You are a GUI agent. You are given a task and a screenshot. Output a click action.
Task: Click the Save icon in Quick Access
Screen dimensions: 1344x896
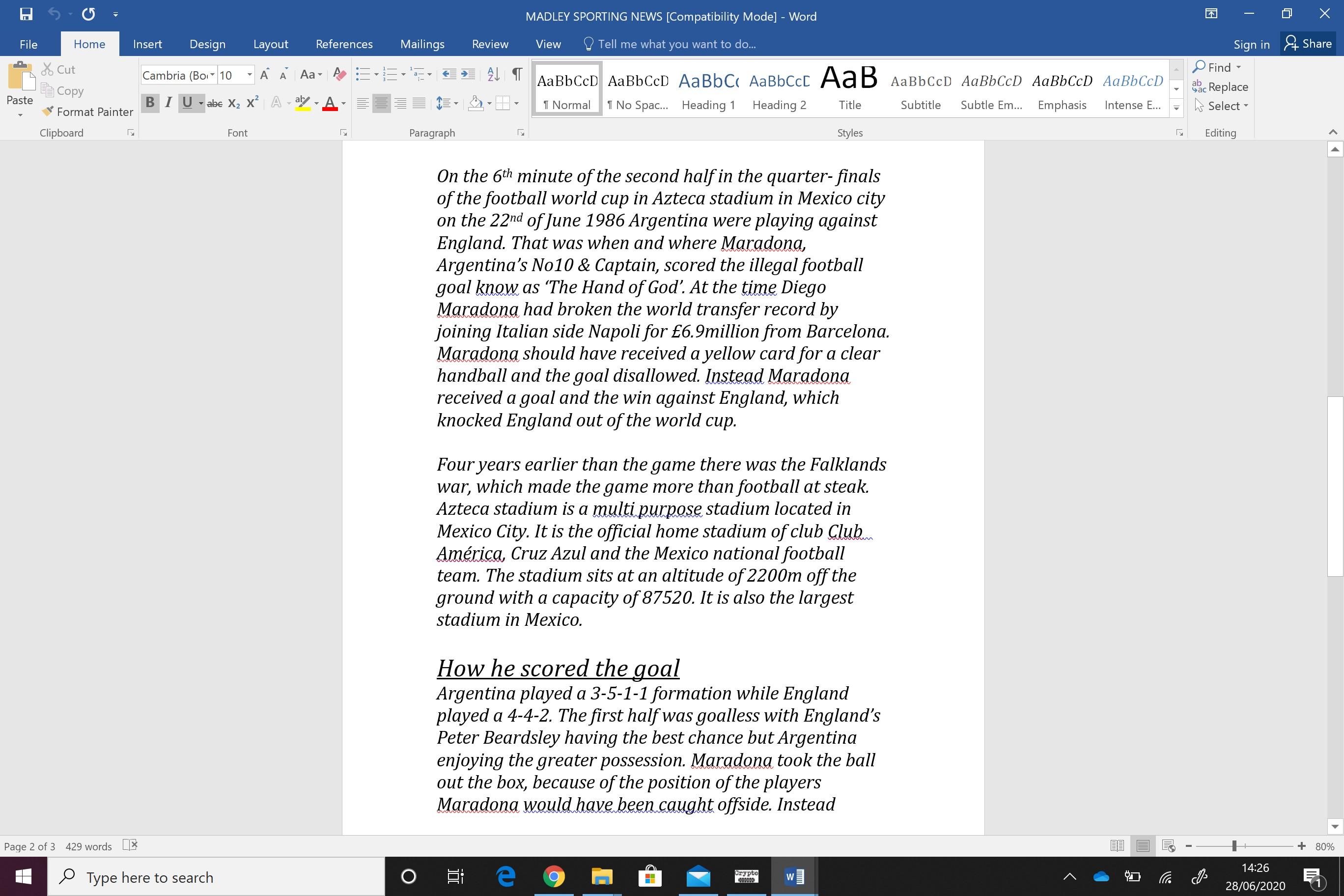pos(26,14)
